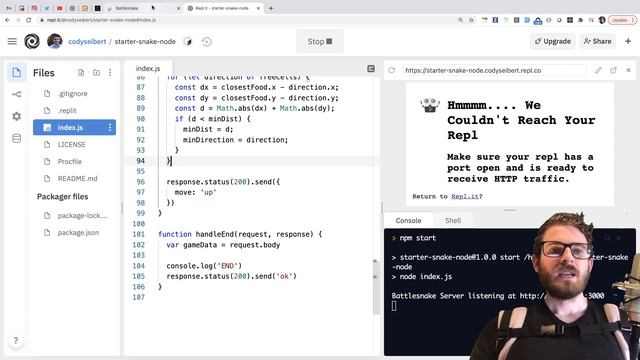Stop the running repl

pyautogui.click(x=320, y=41)
